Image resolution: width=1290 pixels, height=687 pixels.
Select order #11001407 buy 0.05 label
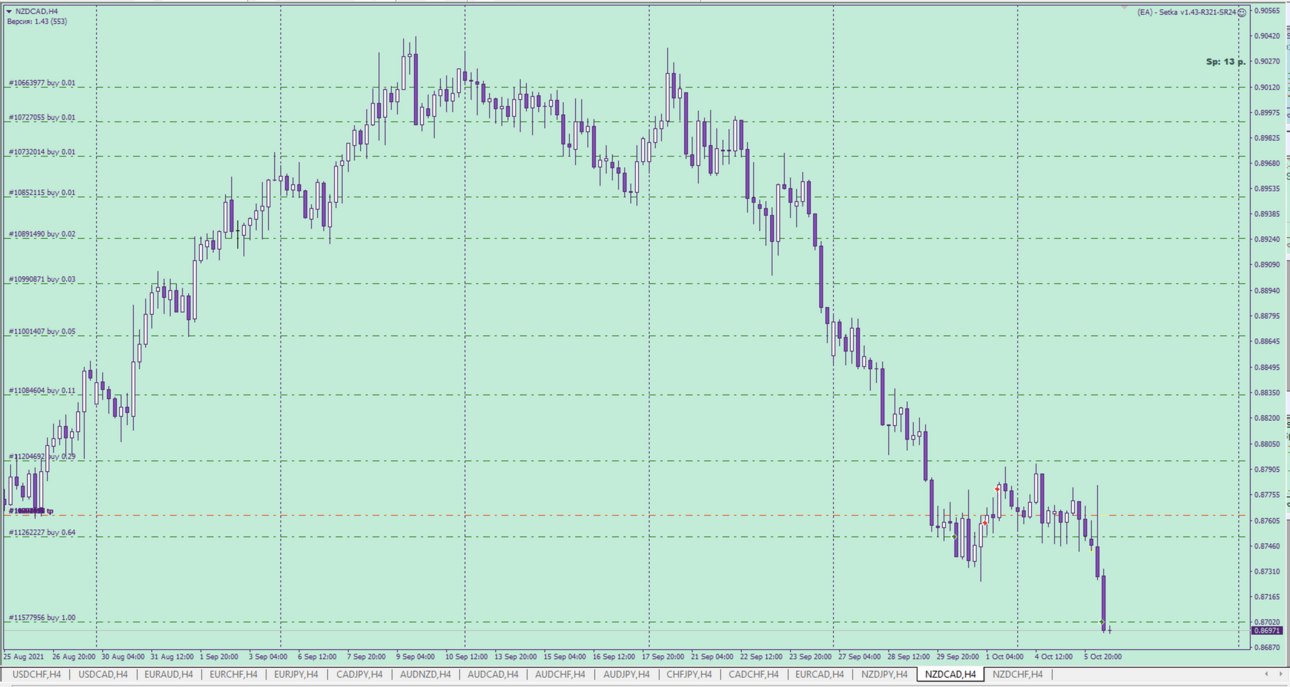point(42,332)
